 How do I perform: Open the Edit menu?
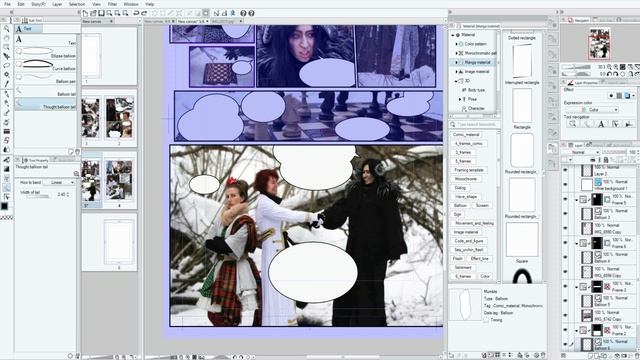[21, 4]
